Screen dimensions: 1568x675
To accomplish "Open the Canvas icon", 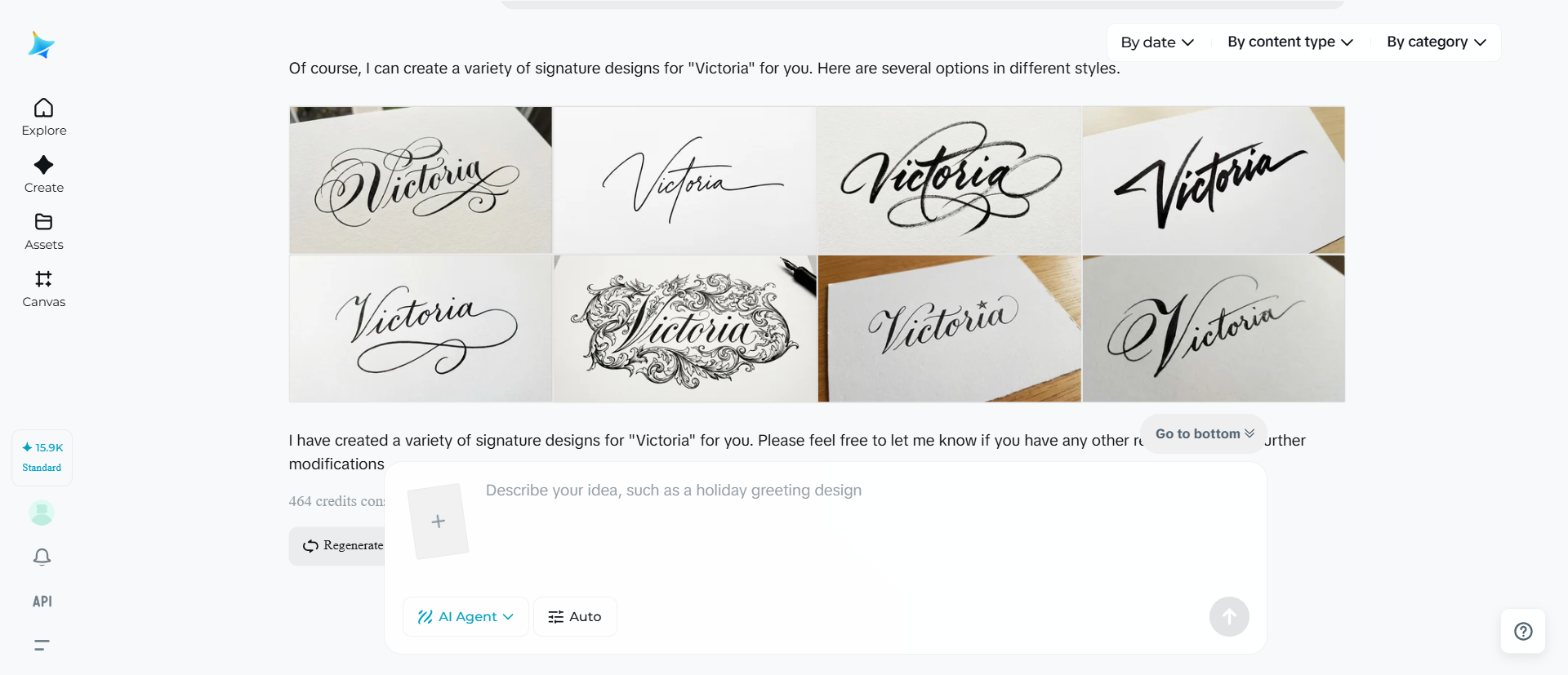I will point(44,280).
